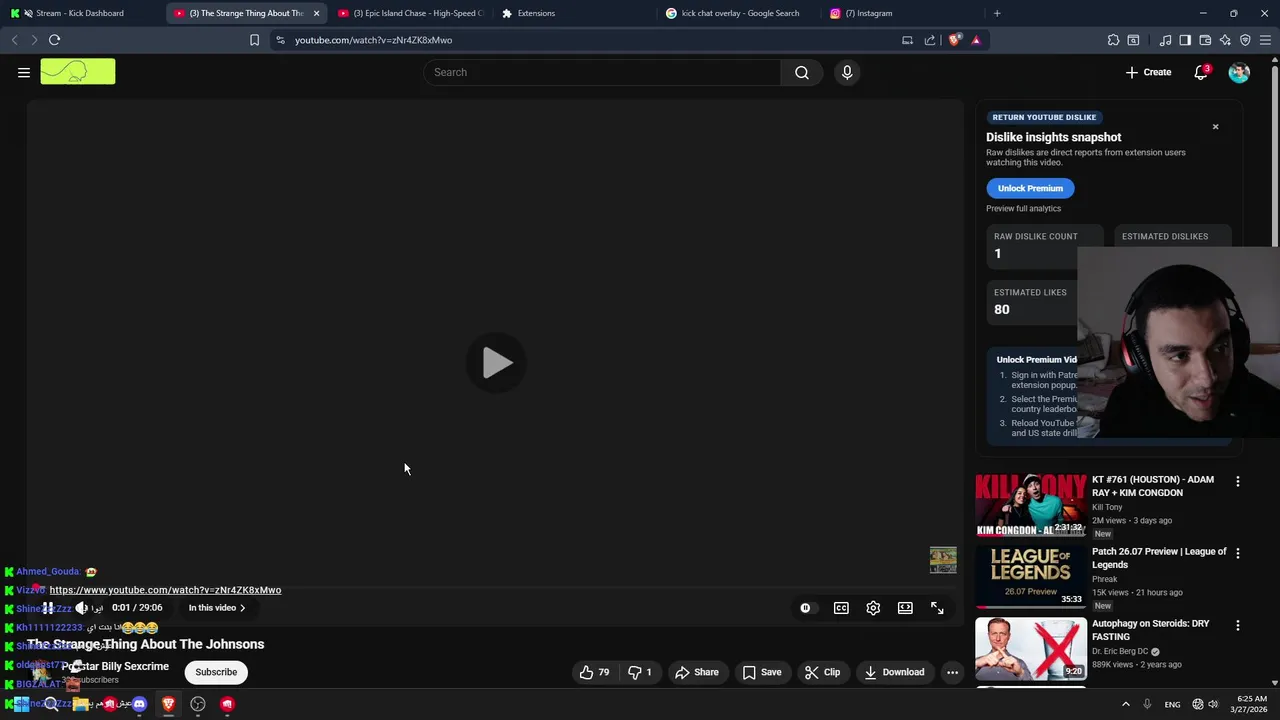Open a new browser tab
The image size is (1280, 720).
pos(997,13)
